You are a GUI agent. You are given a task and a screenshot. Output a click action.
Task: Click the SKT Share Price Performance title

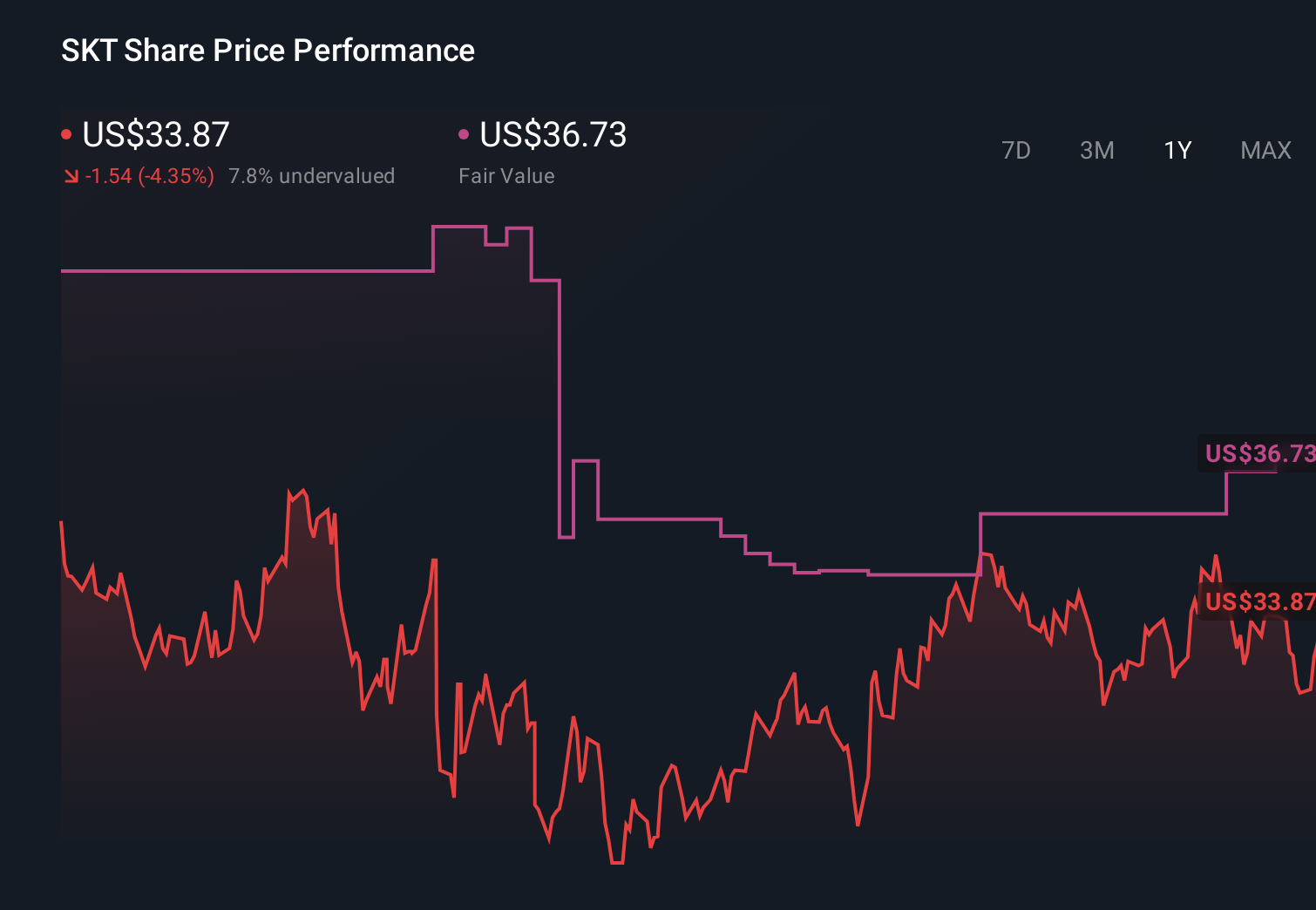pos(268,50)
